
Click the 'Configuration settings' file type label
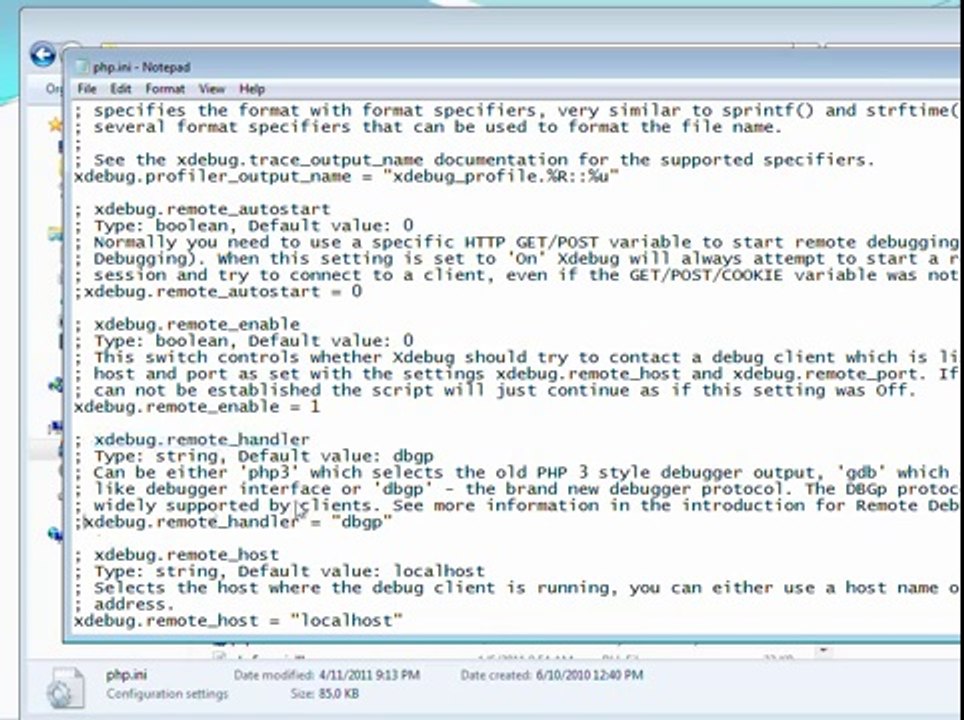click(x=167, y=694)
